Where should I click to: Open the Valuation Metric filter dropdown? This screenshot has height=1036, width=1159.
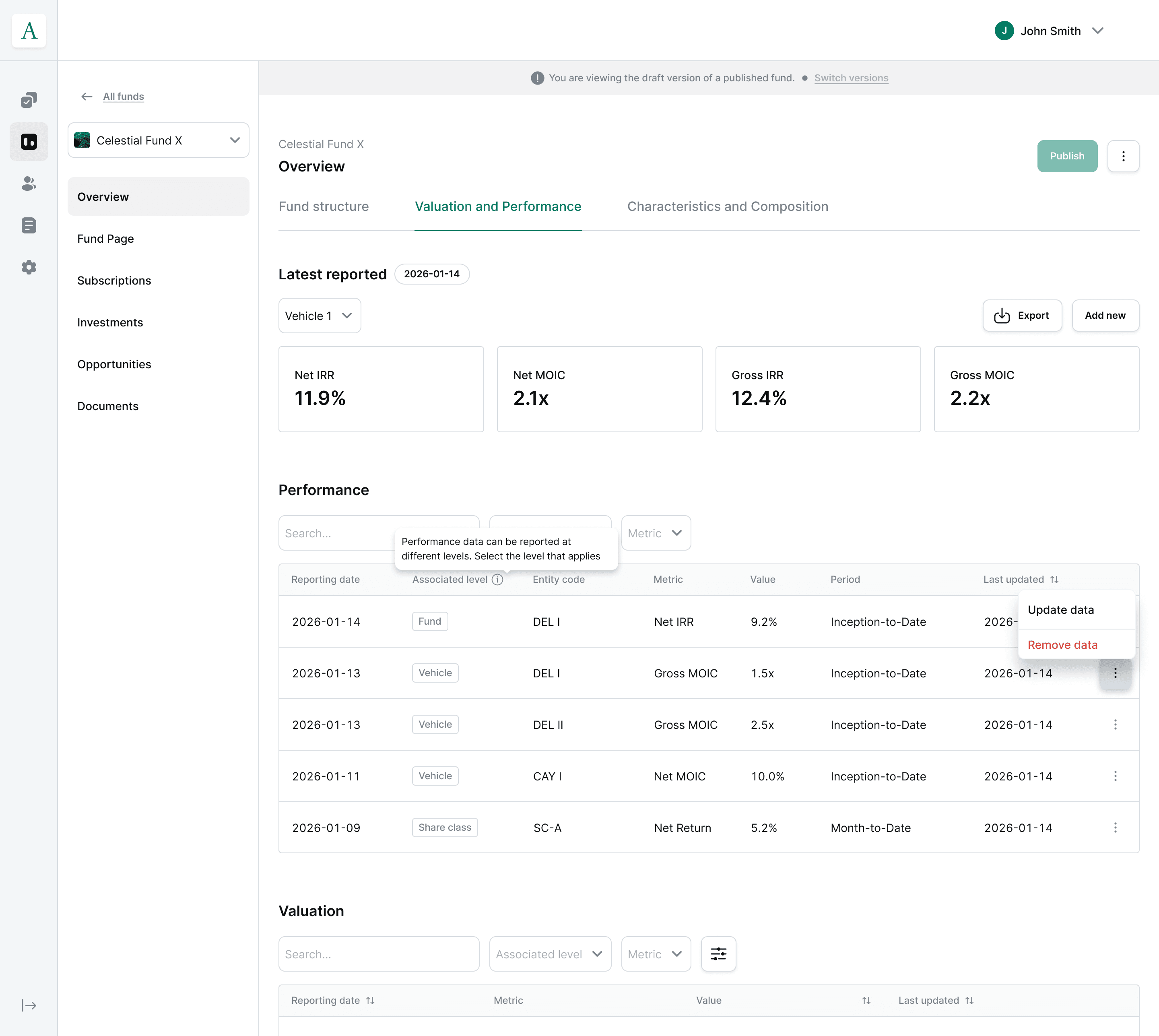point(656,954)
